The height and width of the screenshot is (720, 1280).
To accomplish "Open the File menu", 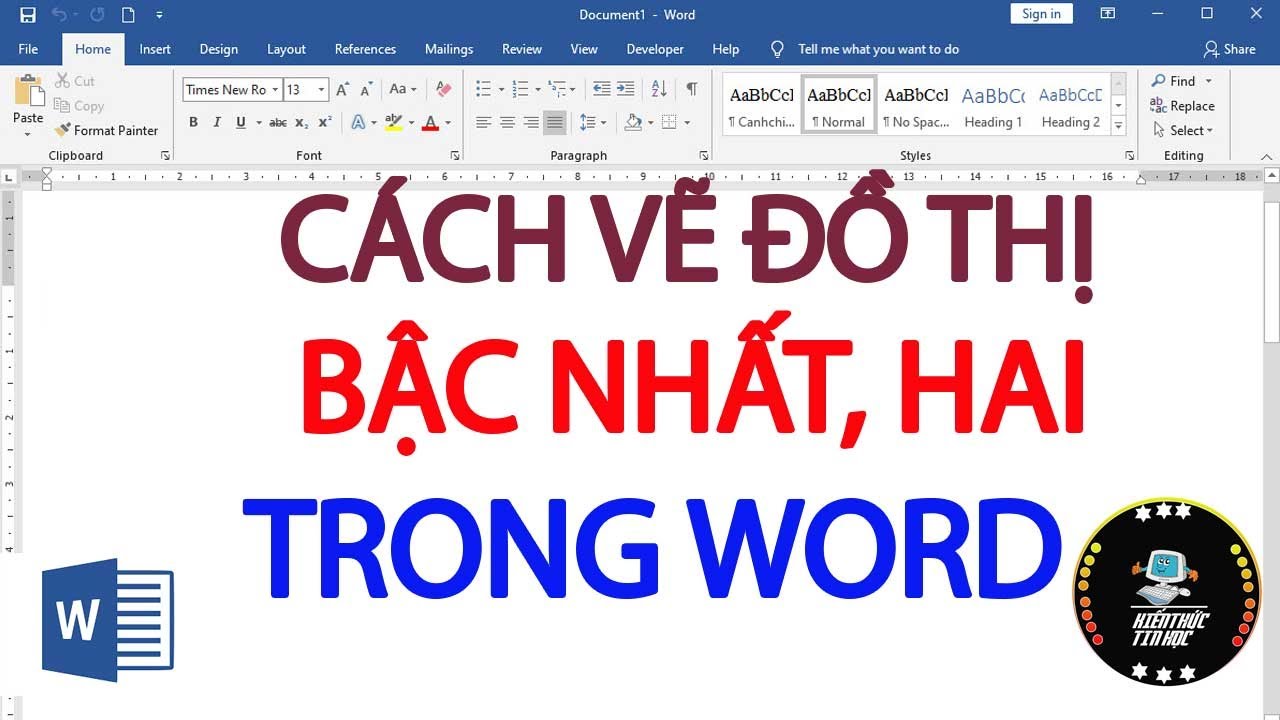I will [28, 49].
